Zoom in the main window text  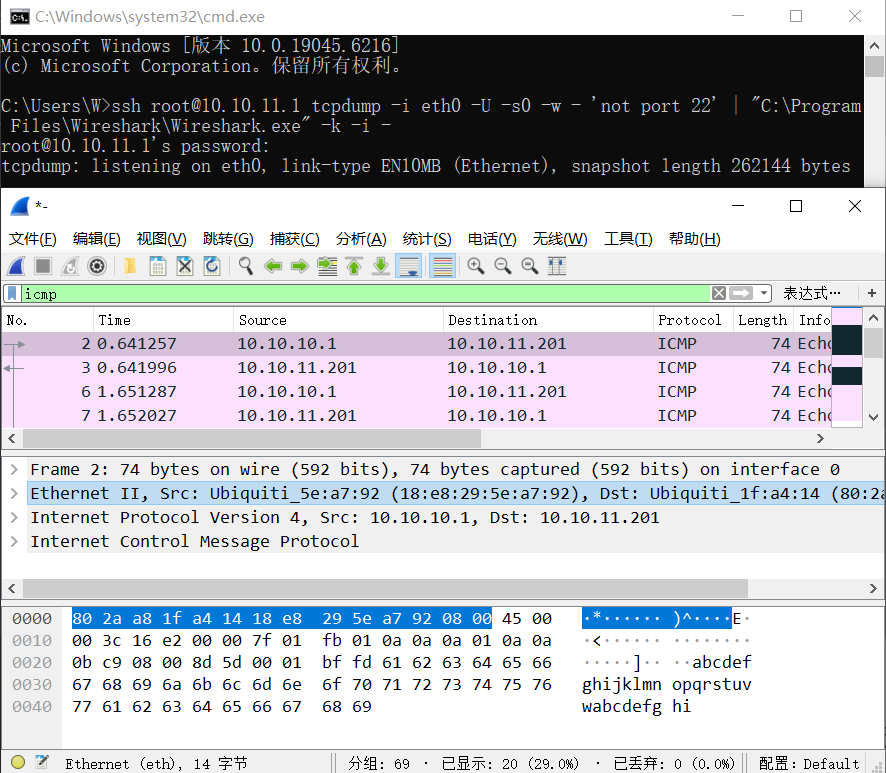476,266
